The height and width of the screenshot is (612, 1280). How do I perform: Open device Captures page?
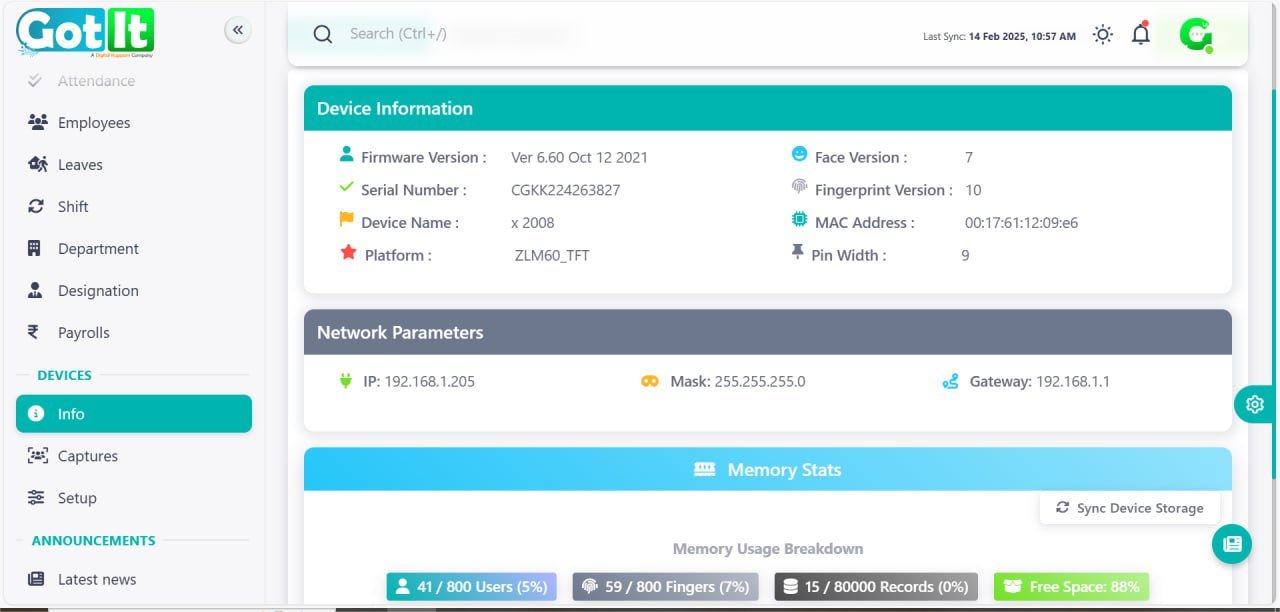(x=88, y=456)
